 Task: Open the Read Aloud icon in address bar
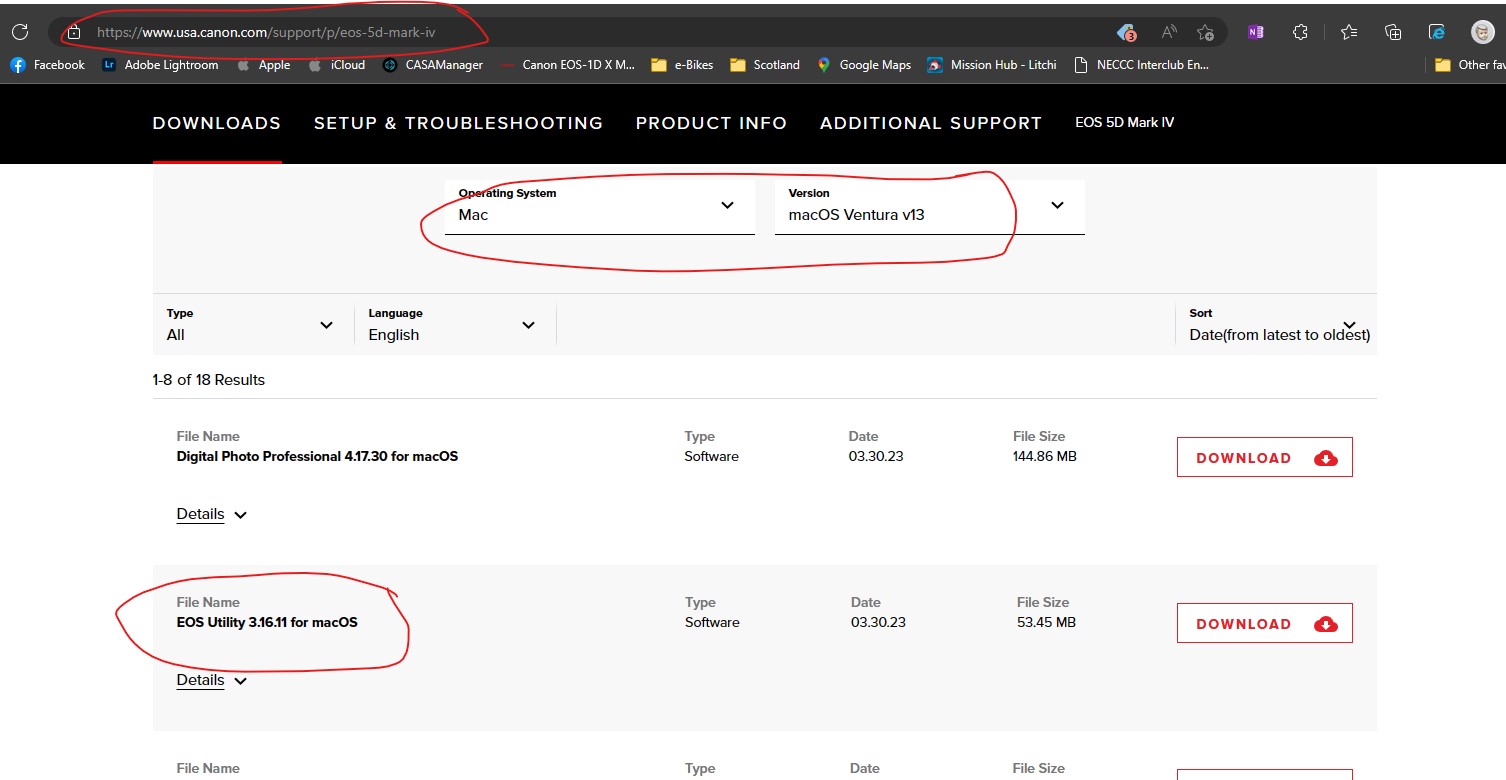pyautogui.click(x=1169, y=32)
